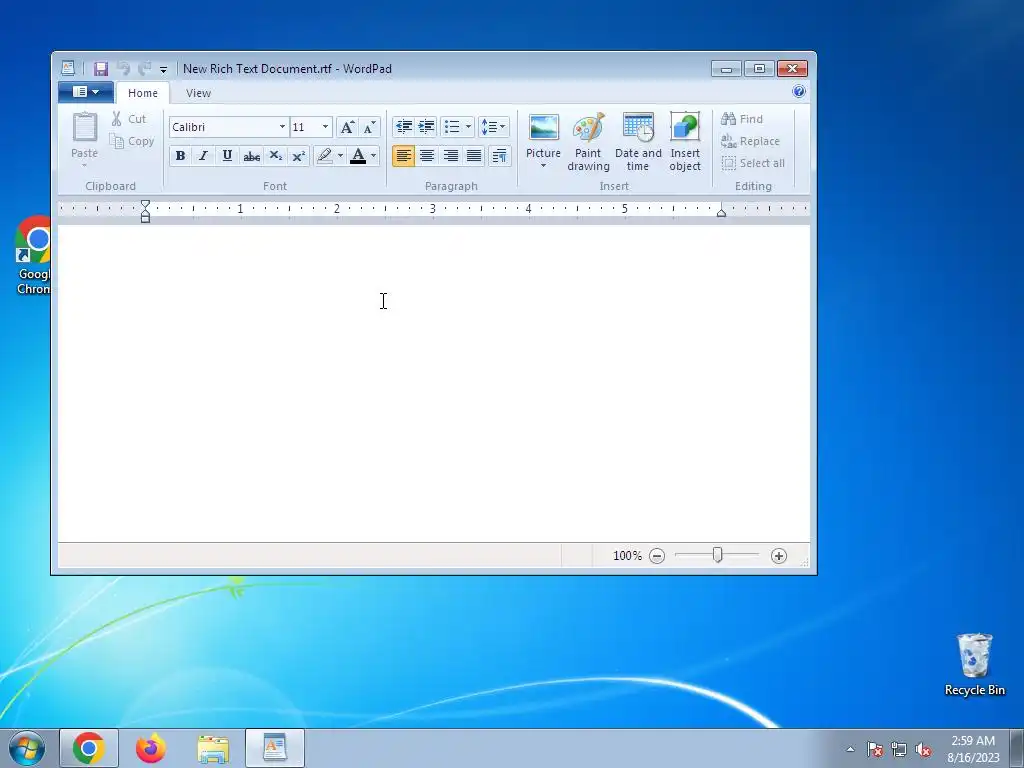This screenshot has height=768, width=1024.
Task: Open highlight color dropdown arrow
Action: point(340,155)
